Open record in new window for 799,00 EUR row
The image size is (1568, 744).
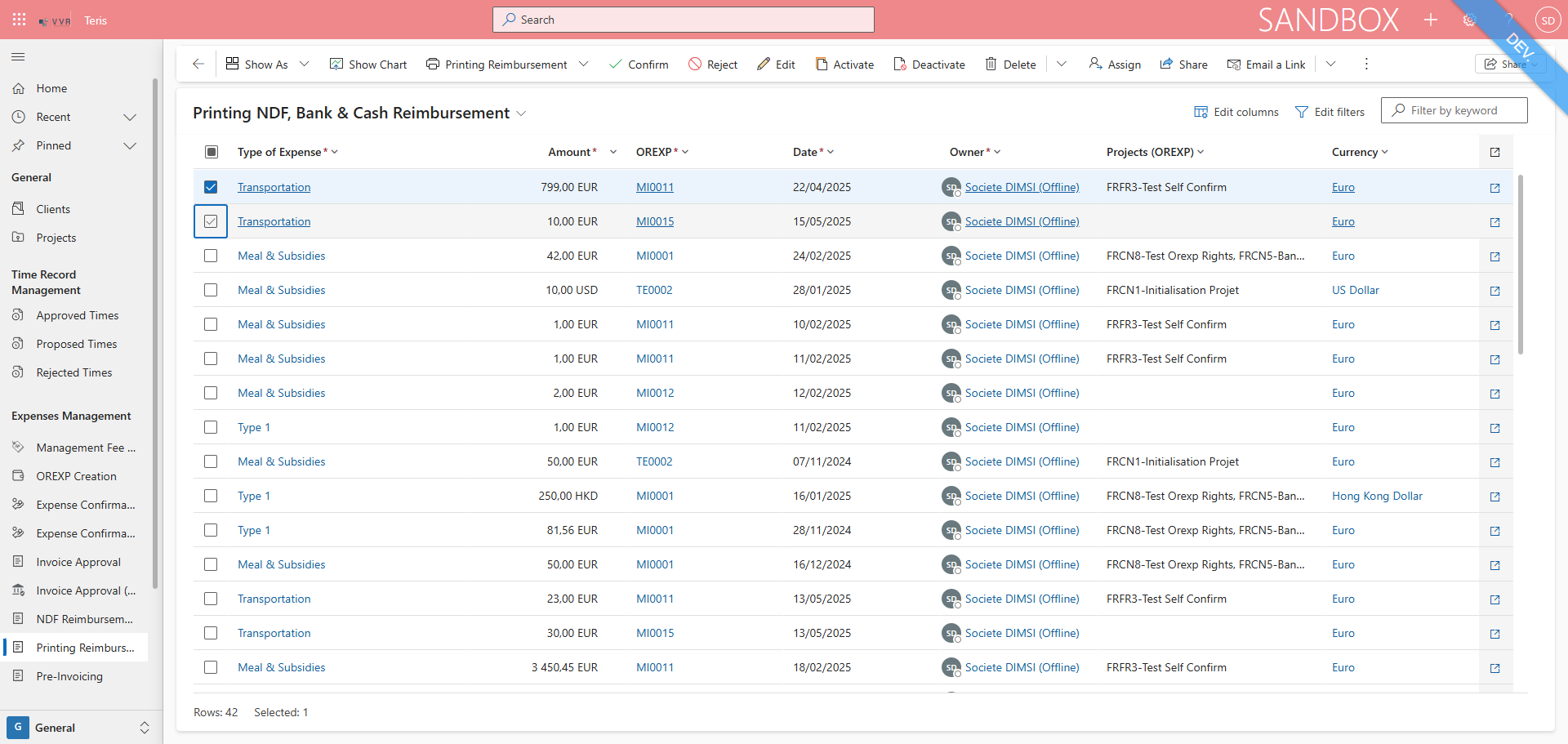(1494, 188)
